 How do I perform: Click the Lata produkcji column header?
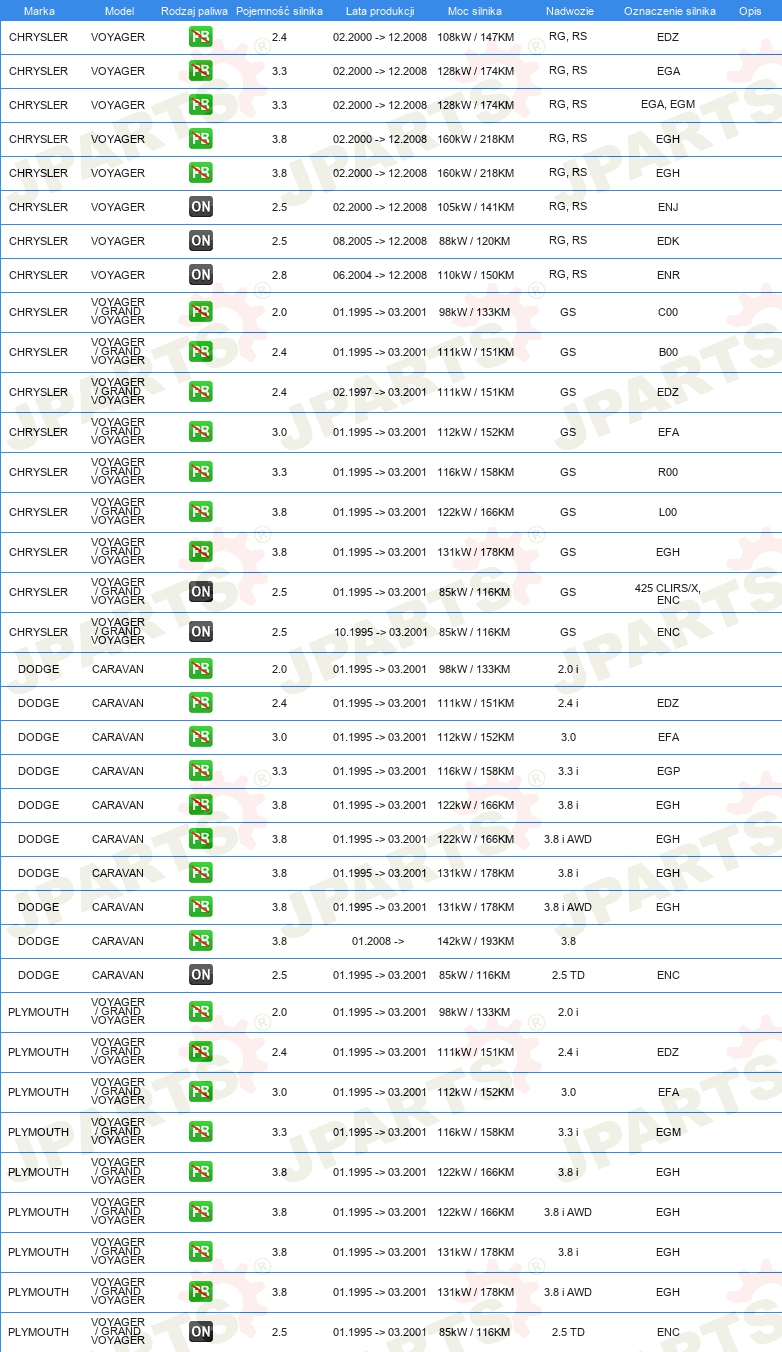click(x=380, y=11)
